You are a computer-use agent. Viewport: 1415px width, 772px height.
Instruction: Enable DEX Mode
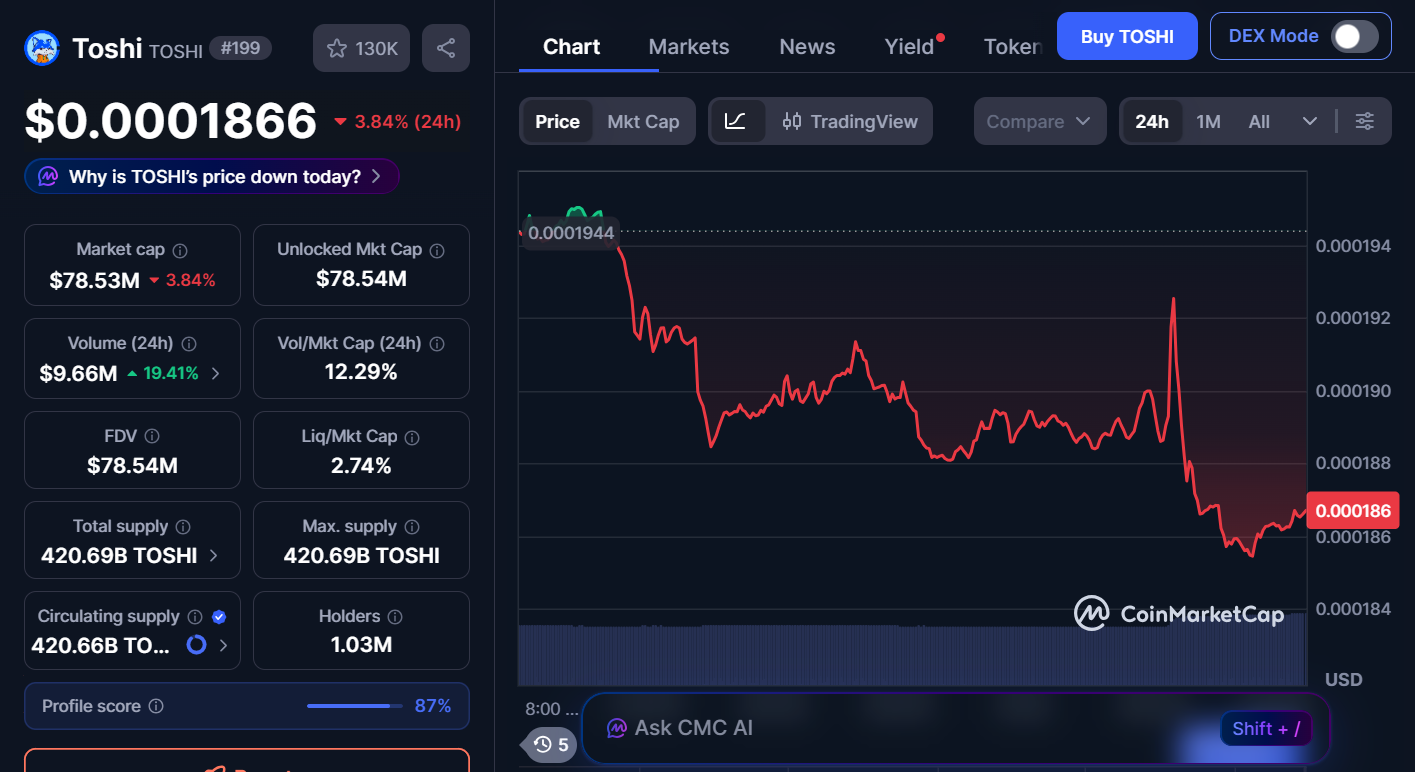1356,35
